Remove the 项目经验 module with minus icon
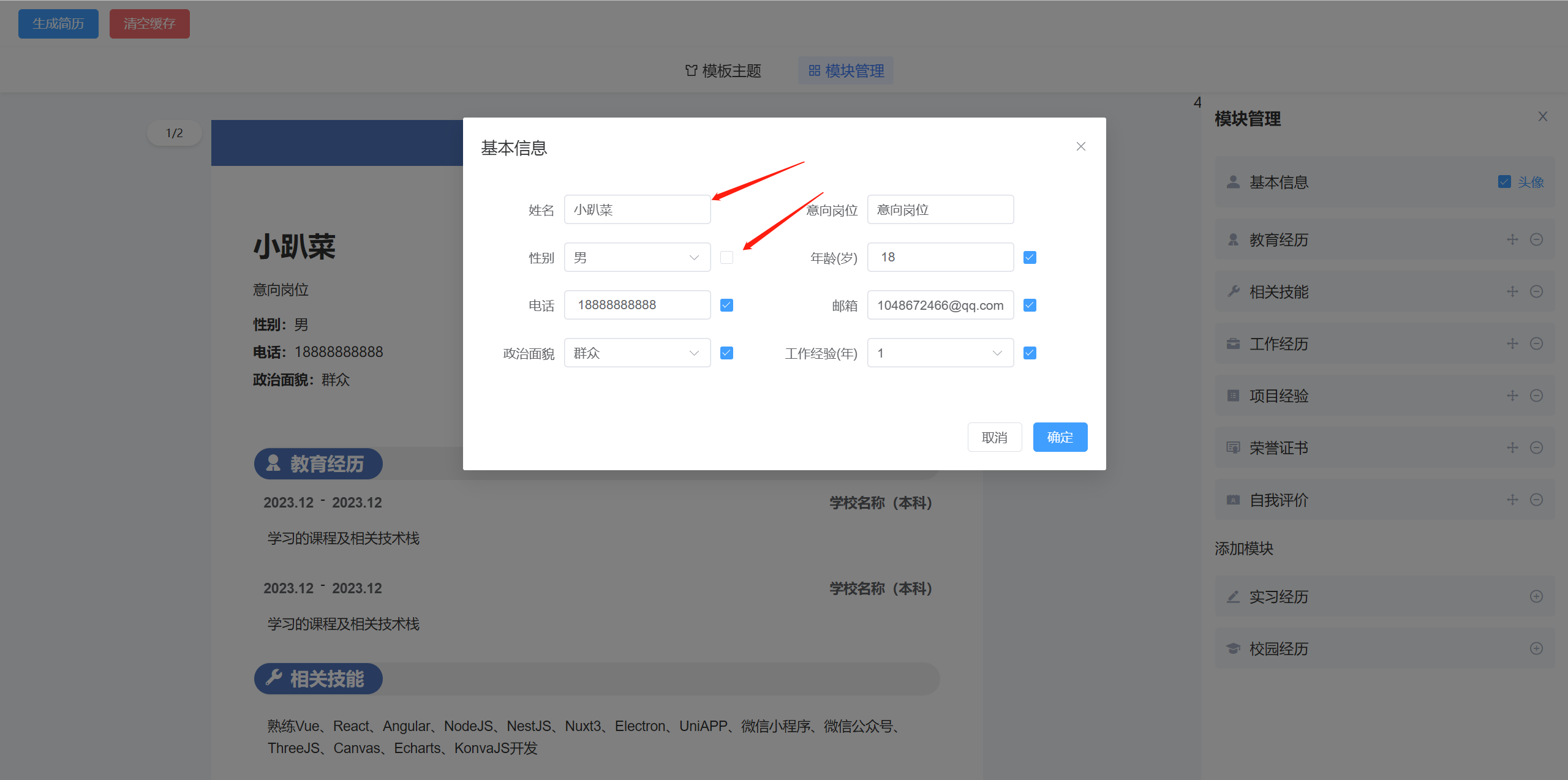The width and height of the screenshot is (1568, 780). [1536, 396]
